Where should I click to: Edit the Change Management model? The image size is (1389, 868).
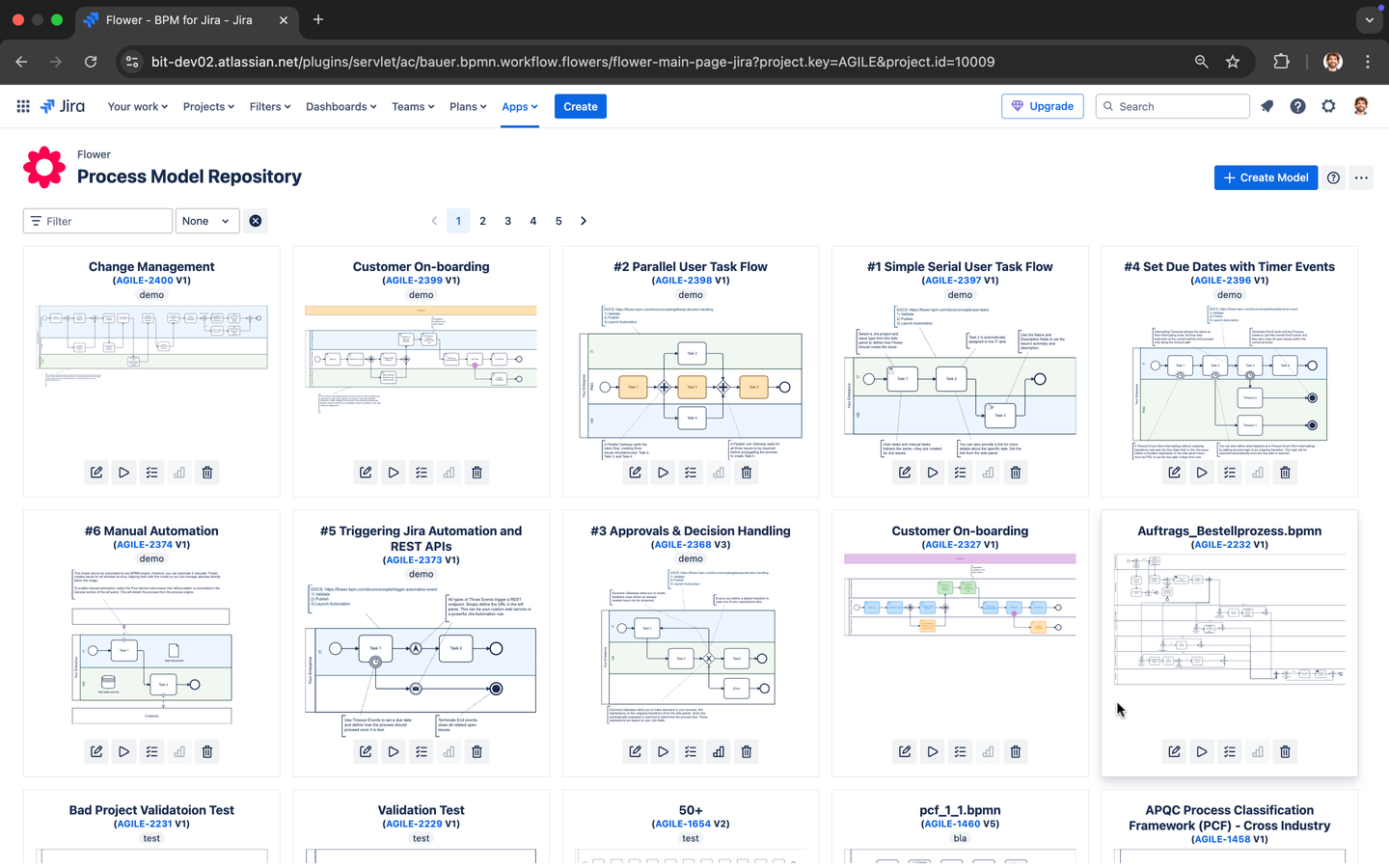96,473
